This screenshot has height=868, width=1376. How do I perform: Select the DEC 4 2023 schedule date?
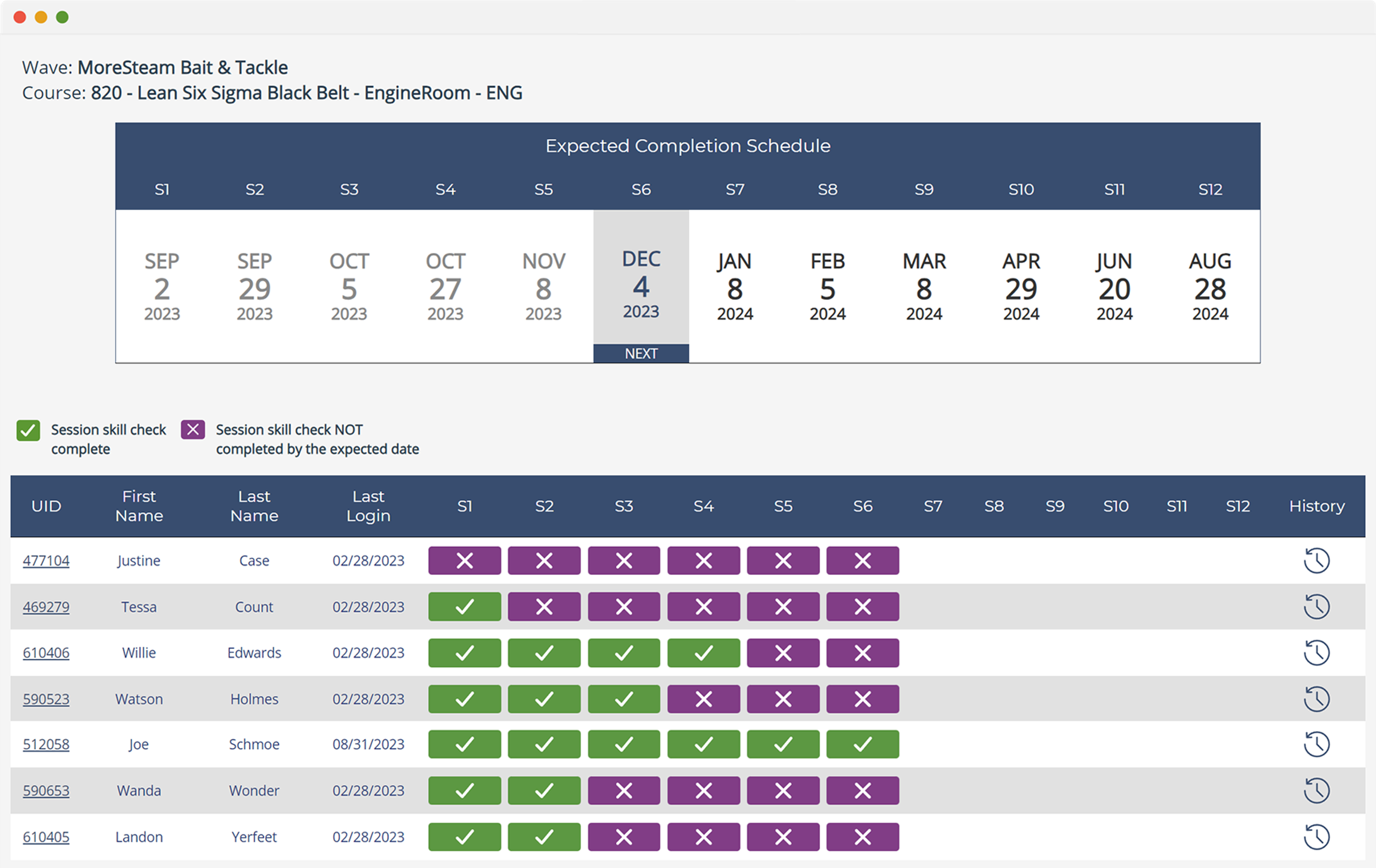[x=641, y=285]
